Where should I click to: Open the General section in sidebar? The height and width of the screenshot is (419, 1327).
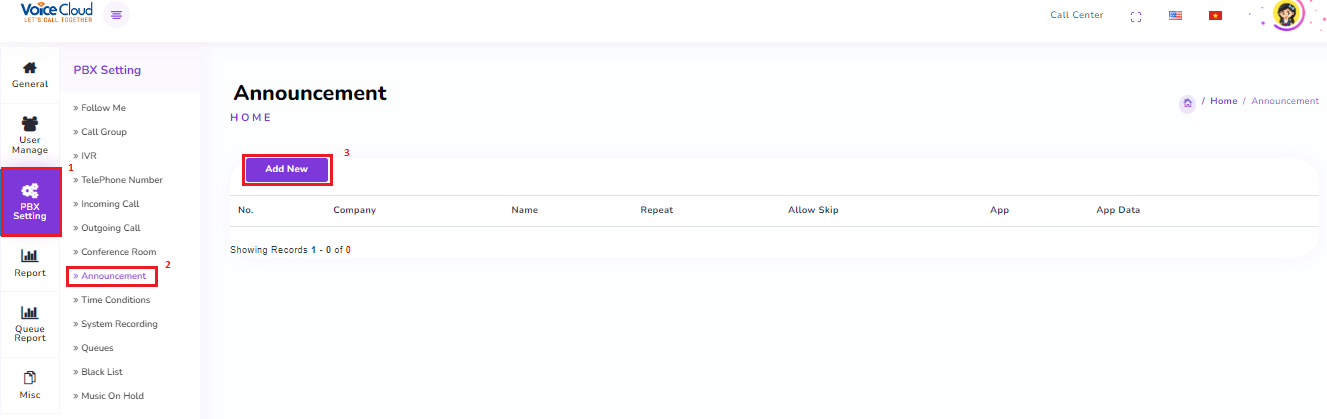click(x=30, y=75)
